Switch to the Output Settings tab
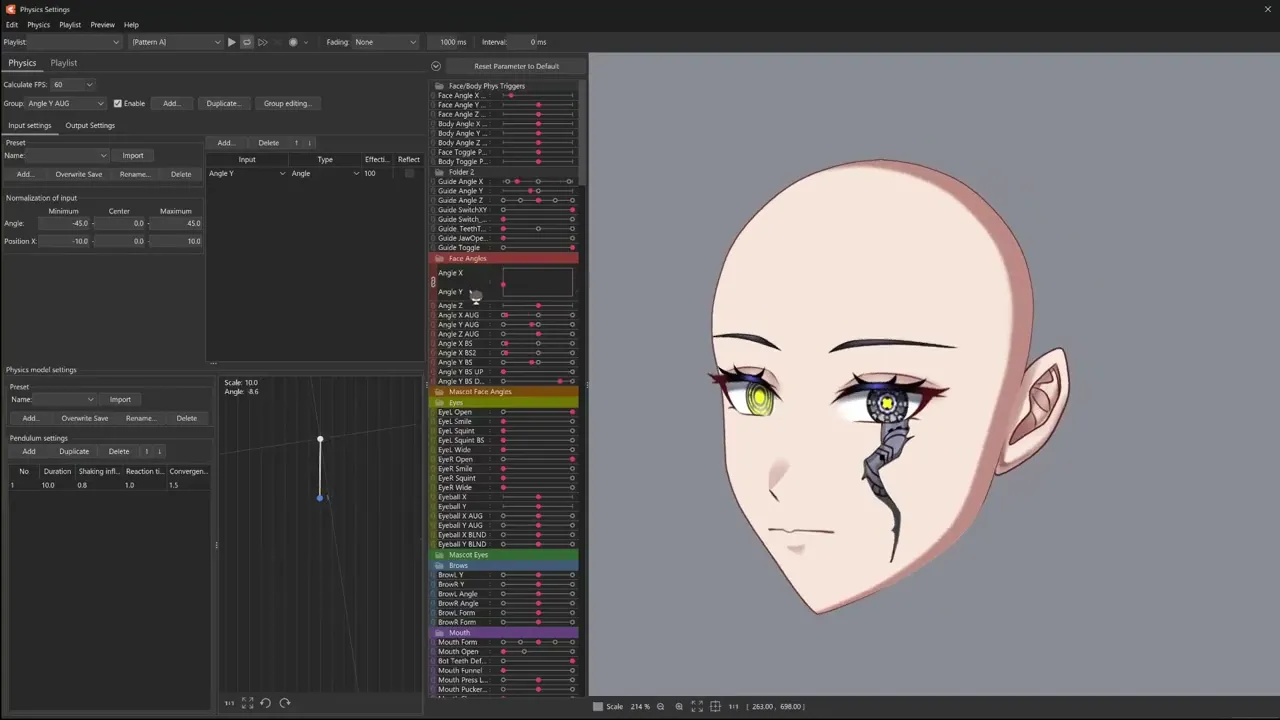Image resolution: width=1280 pixels, height=720 pixels. tap(90, 125)
